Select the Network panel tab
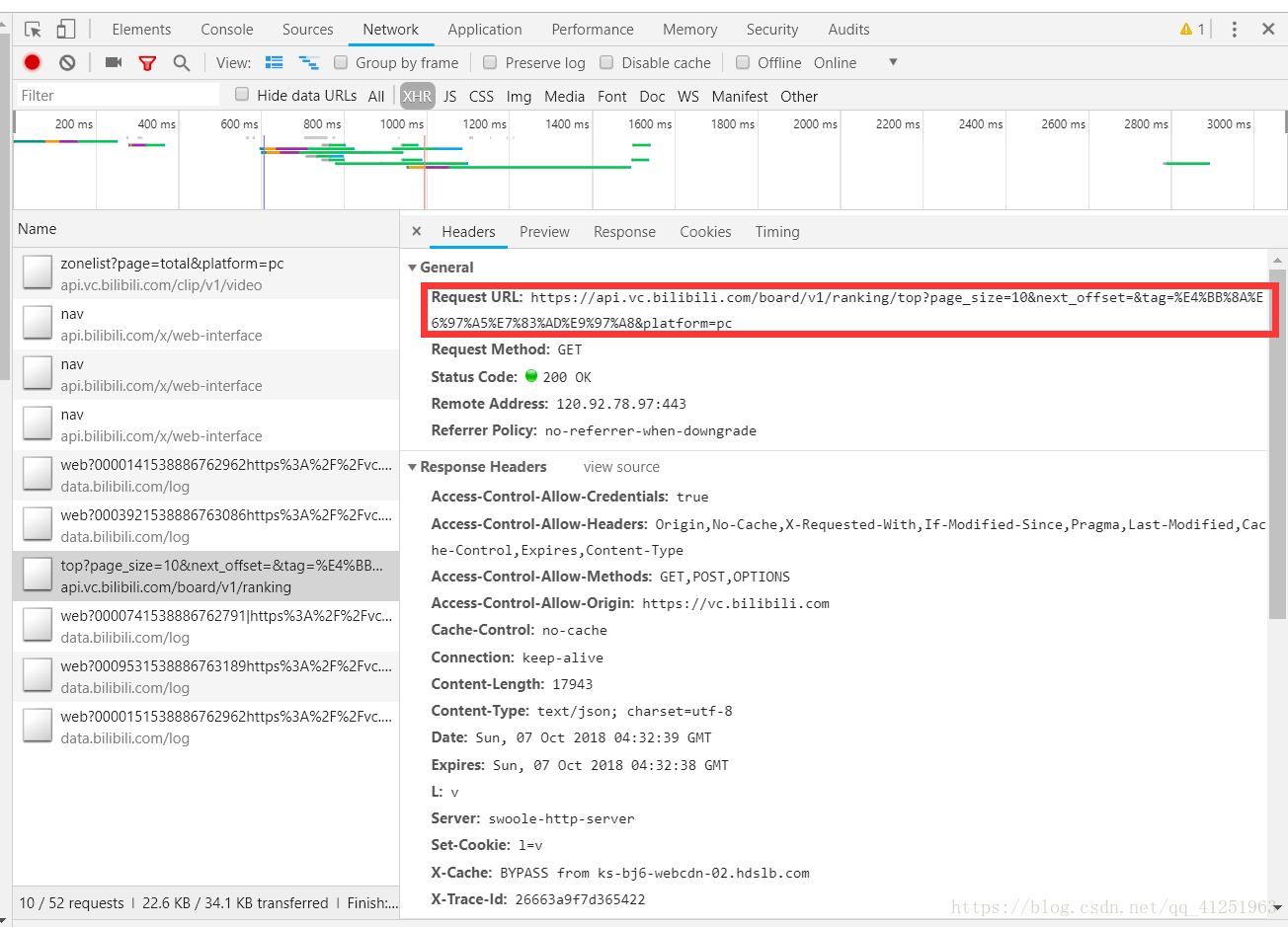This screenshot has width=1288, height=927. 391,30
